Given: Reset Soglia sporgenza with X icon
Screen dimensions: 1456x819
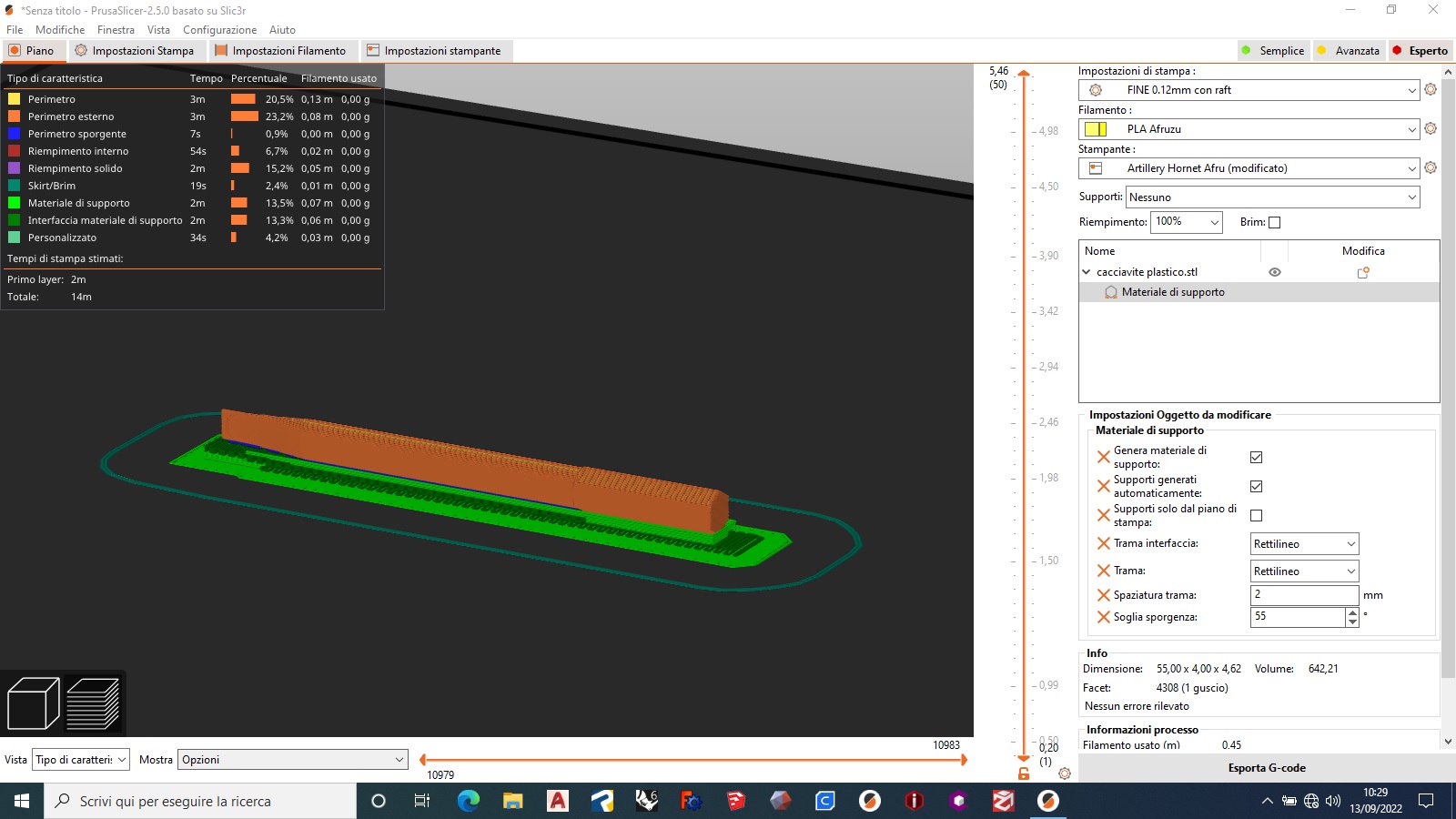Looking at the screenshot, I should click(1103, 617).
